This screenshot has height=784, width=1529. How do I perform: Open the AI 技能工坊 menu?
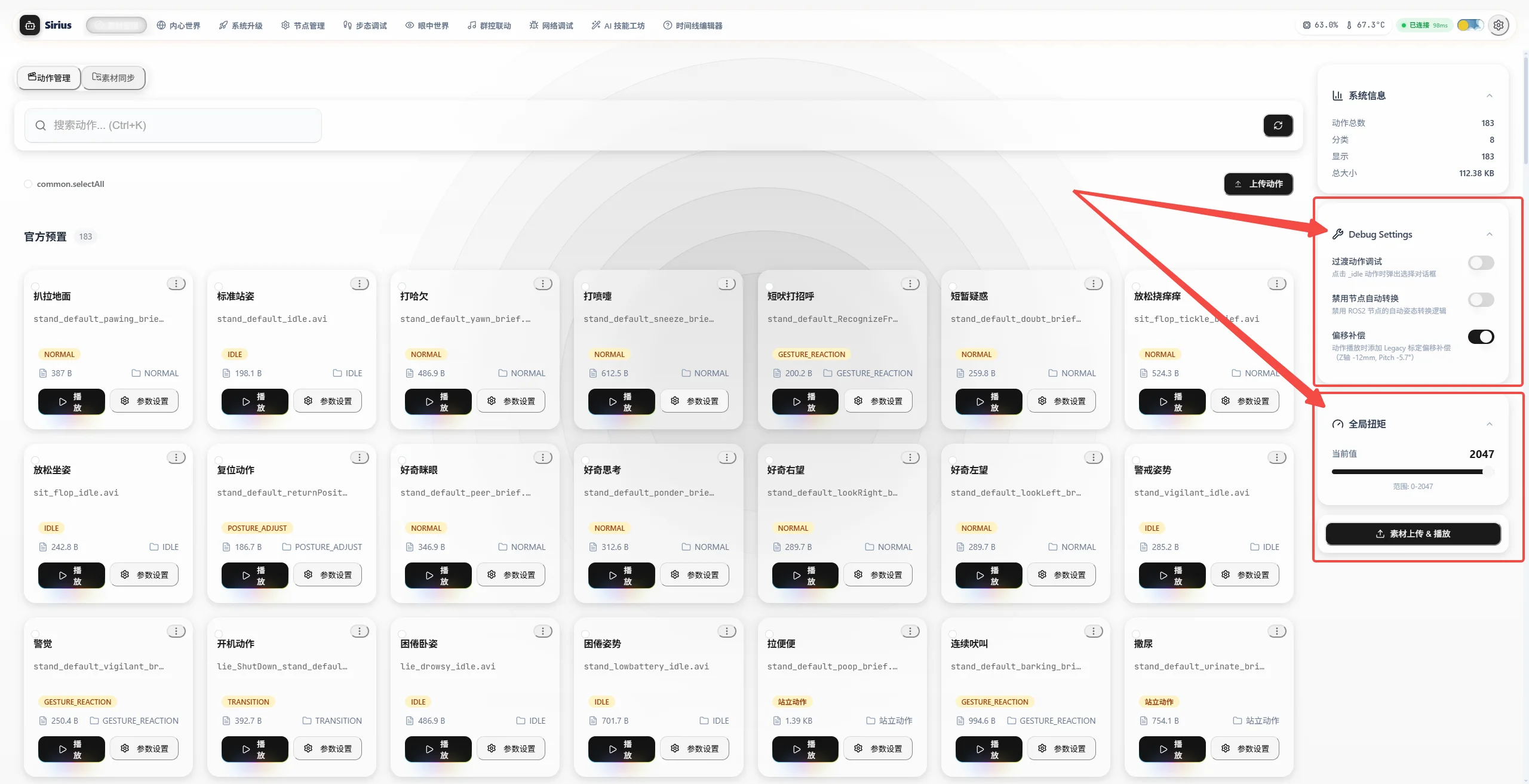[x=618, y=26]
